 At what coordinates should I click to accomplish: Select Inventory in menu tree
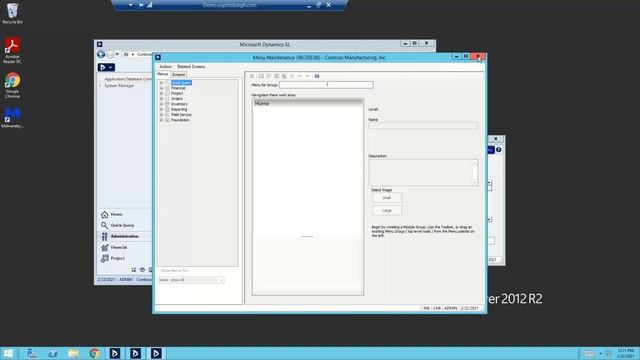click(x=179, y=104)
